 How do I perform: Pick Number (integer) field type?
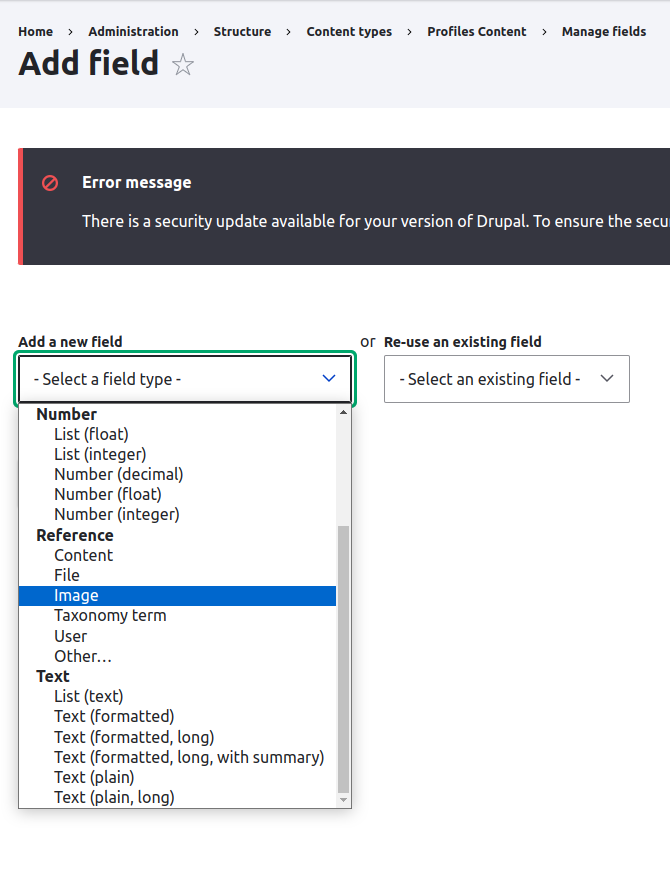point(177,515)
